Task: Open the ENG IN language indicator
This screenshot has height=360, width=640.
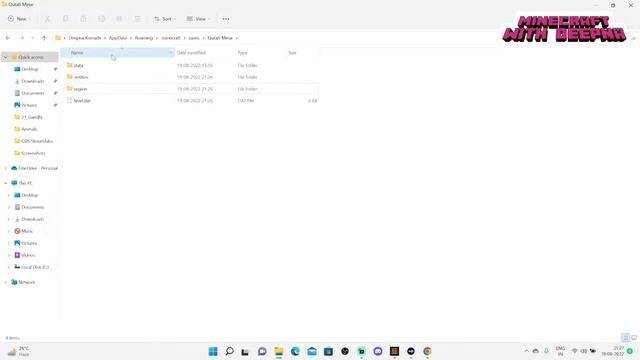Action: coord(560,351)
